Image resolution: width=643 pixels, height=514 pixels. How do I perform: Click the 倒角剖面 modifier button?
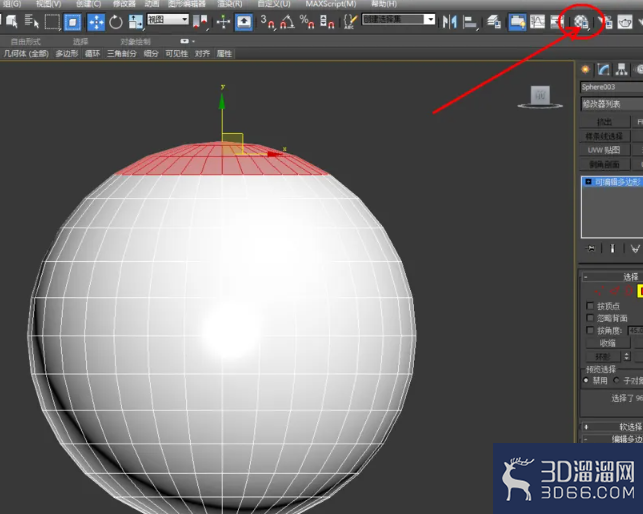604,164
